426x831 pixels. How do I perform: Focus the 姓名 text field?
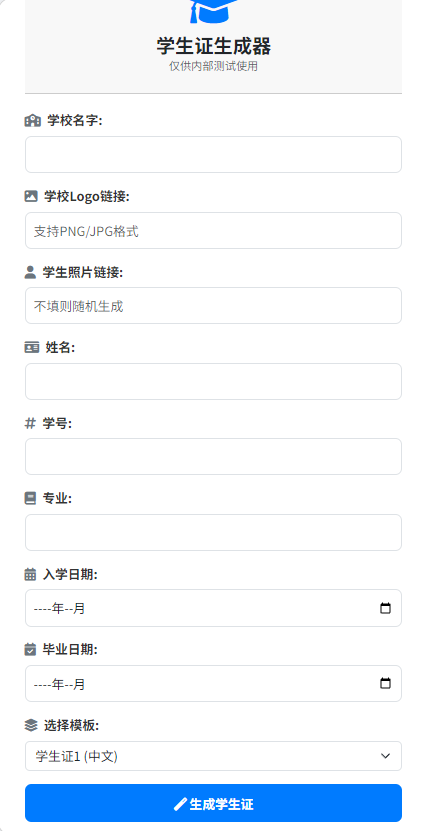[x=214, y=382]
